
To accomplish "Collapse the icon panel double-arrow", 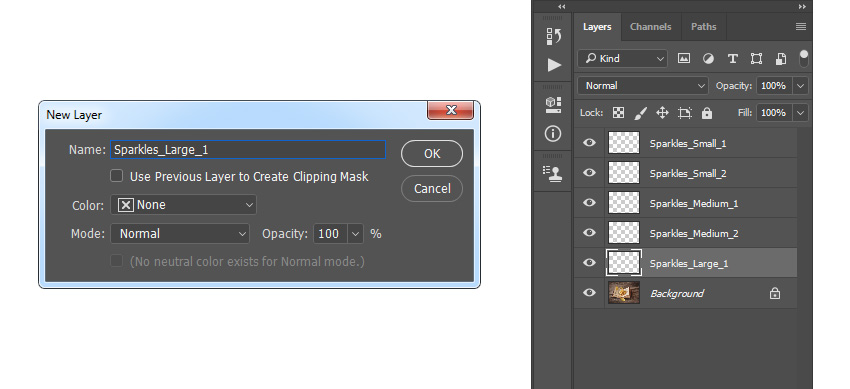I will click(x=562, y=7).
